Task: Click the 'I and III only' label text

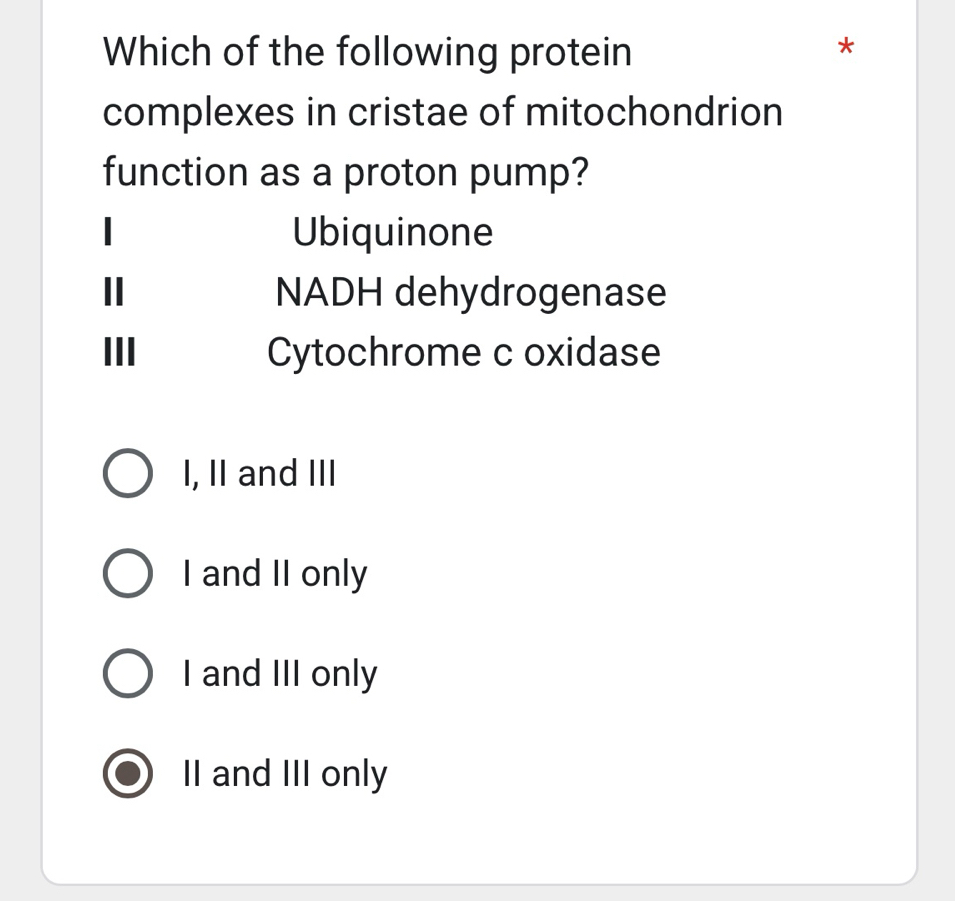Action: 278,673
